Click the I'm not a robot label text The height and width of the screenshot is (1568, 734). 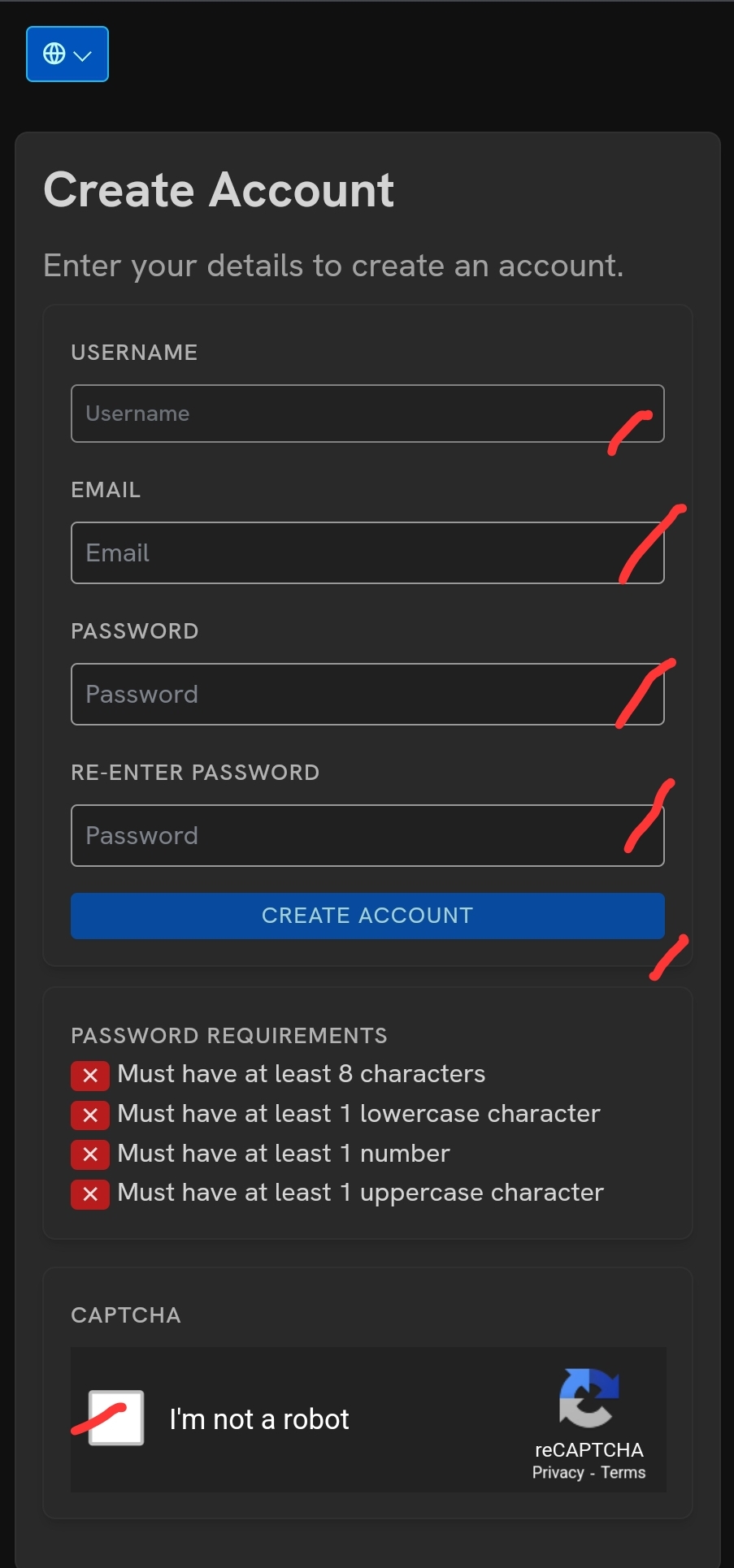point(259,1419)
